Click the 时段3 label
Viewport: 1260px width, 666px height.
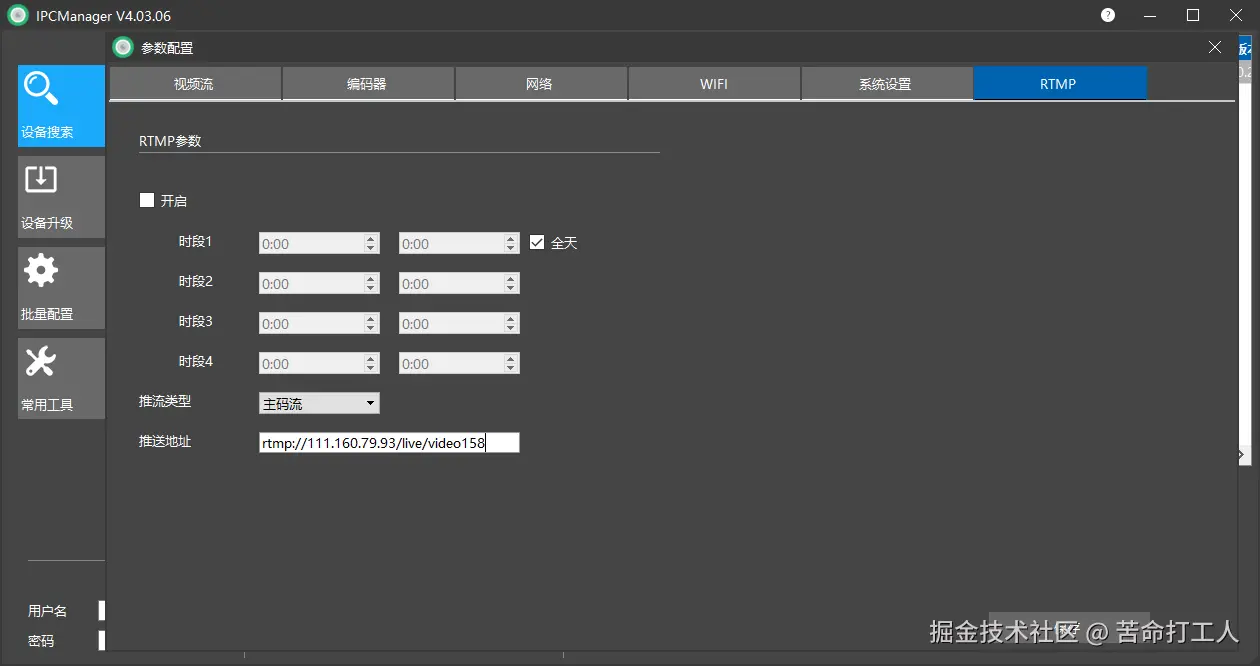[196, 321]
